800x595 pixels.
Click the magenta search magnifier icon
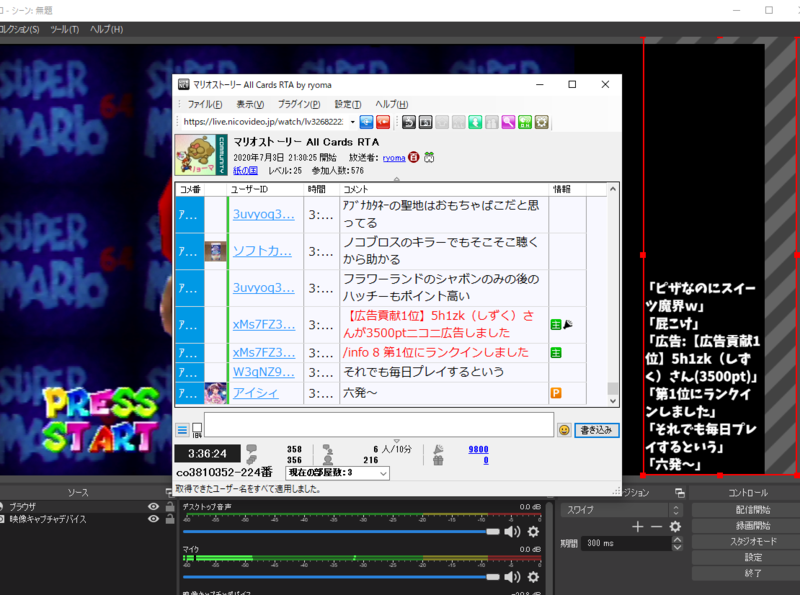pyautogui.click(x=508, y=122)
